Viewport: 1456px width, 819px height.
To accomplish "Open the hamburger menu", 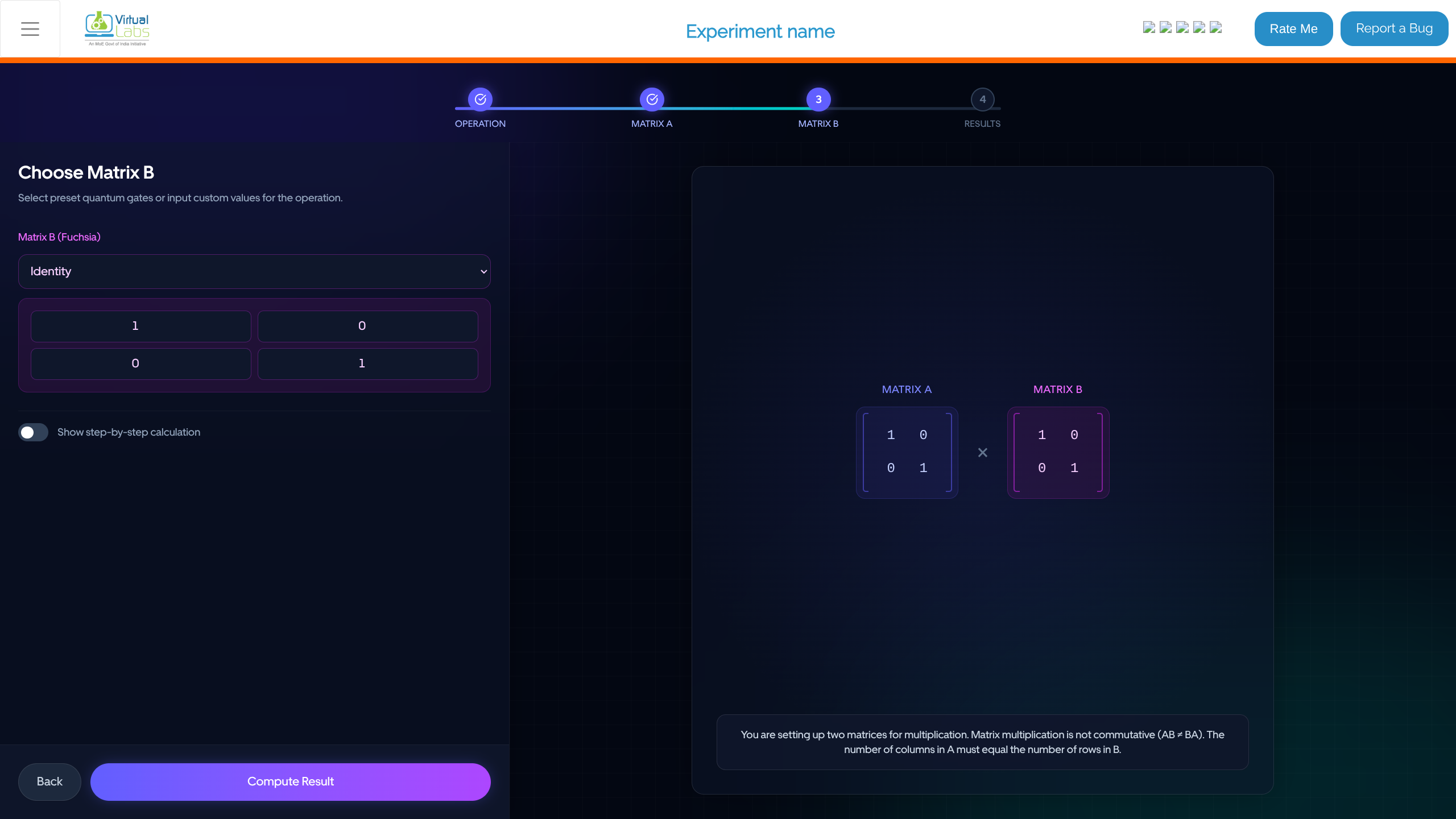I will pos(30,28).
